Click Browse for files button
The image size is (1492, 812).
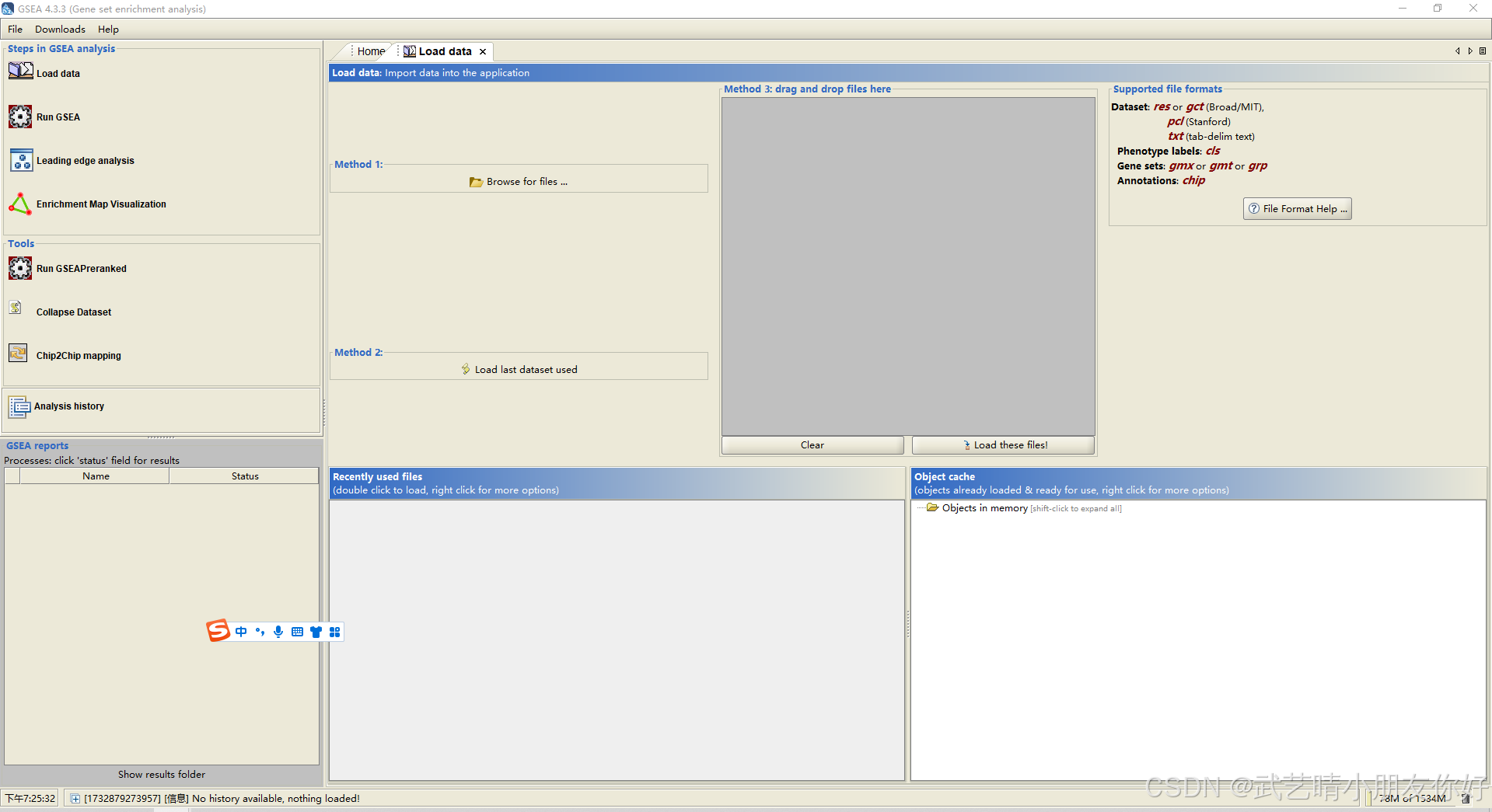tap(519, 182)
